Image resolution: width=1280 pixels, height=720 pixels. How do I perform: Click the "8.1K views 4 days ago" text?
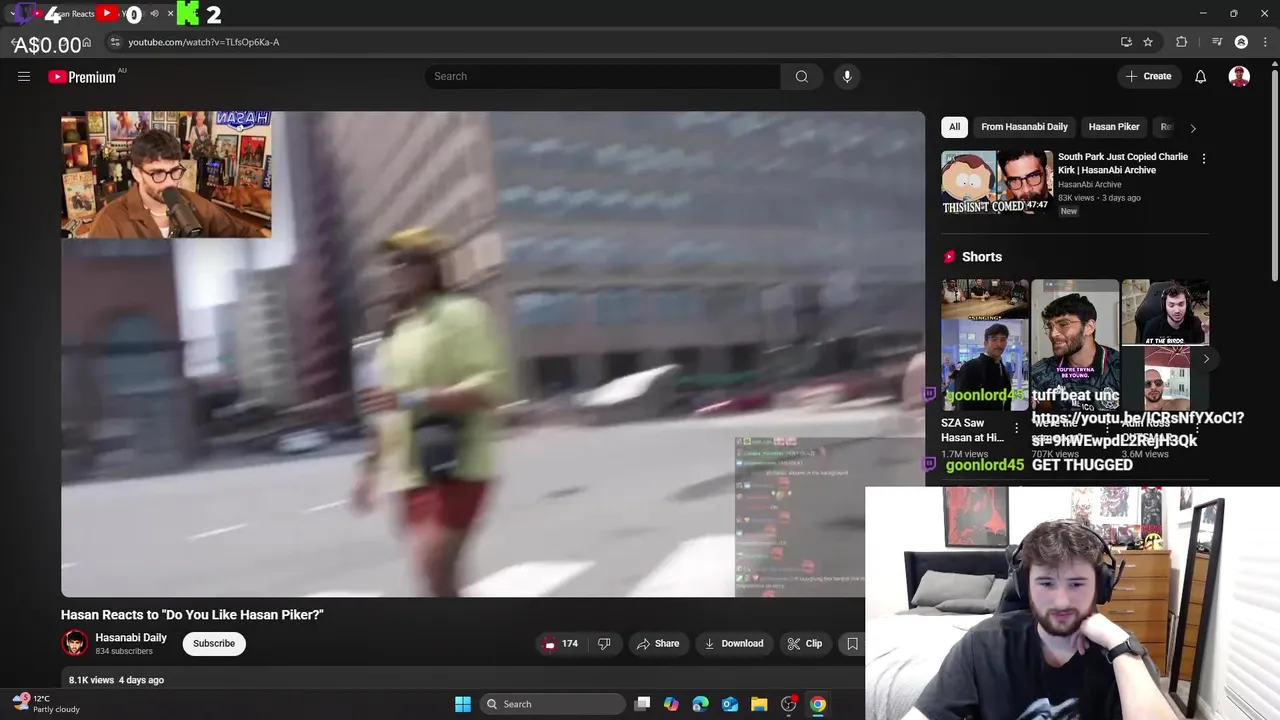point(116,680)
